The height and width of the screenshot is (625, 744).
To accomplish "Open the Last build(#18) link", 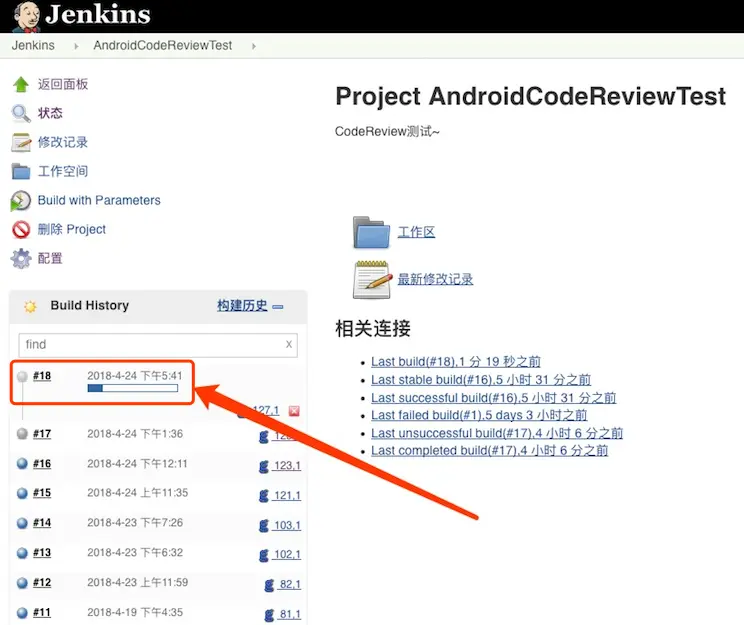I will (456, 362).
